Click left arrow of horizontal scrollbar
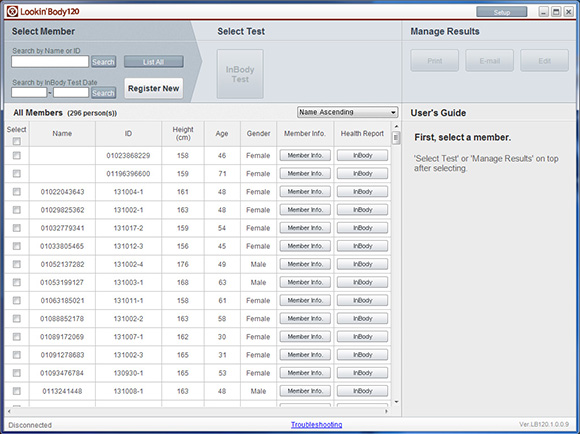The image size is (580, 434). tap(9, 411)
